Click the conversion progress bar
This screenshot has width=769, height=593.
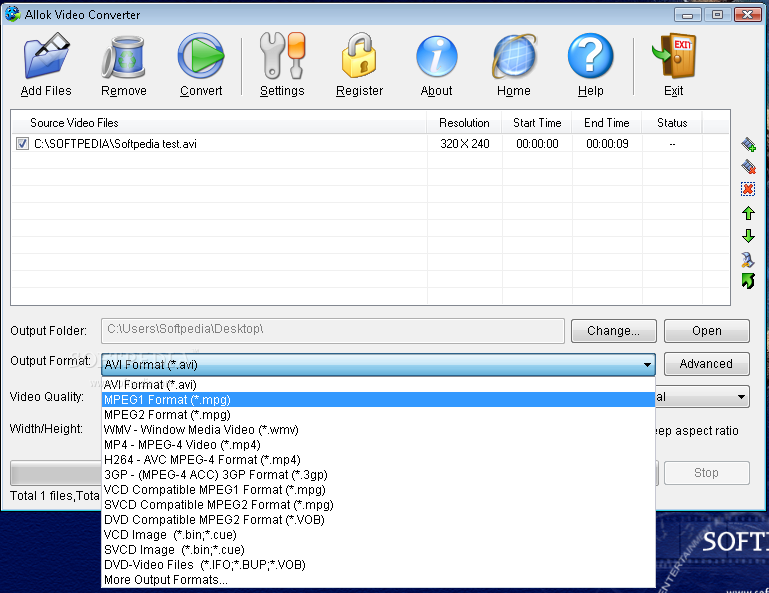pos(56,473)
